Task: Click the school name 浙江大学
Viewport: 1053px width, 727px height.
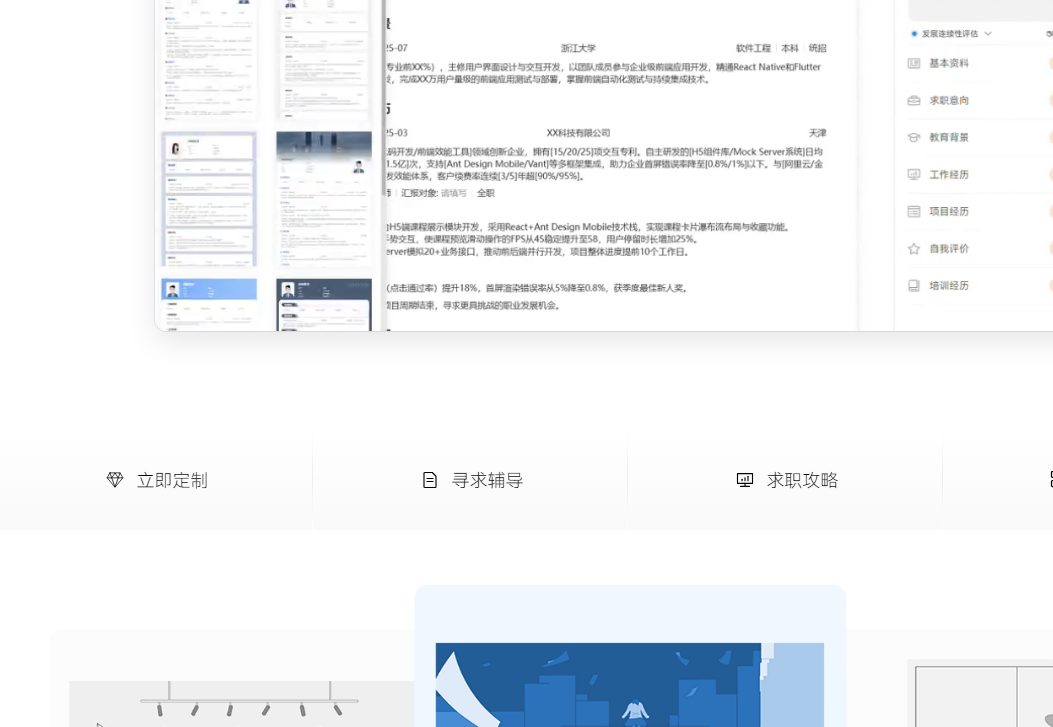Action: (578, 48)
